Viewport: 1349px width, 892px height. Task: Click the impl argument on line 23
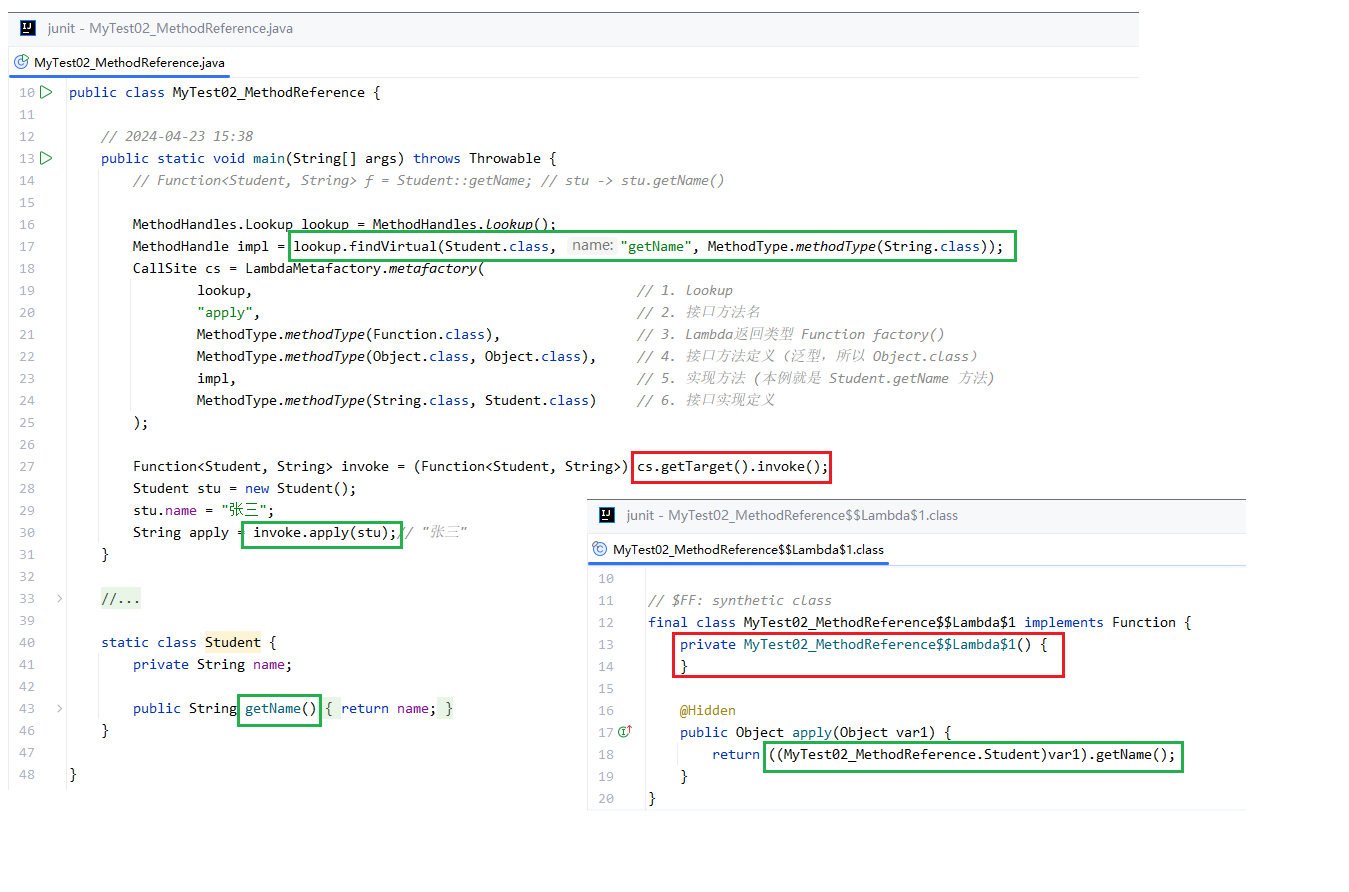213,378
